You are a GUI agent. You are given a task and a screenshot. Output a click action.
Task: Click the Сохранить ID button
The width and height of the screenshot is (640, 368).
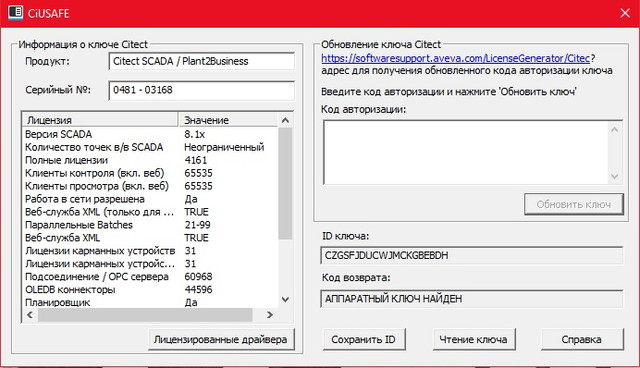pyautogui.click(x=364, y=339)
